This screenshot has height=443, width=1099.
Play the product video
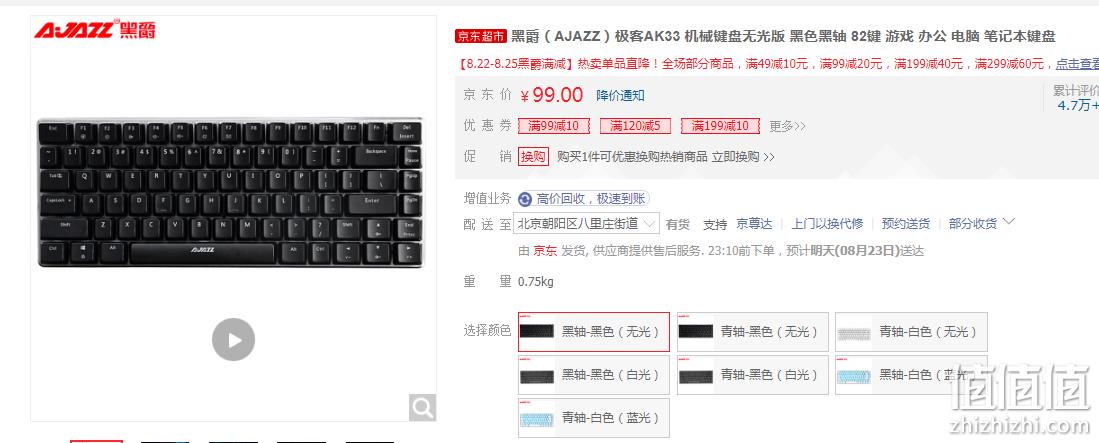pos(233,339)
